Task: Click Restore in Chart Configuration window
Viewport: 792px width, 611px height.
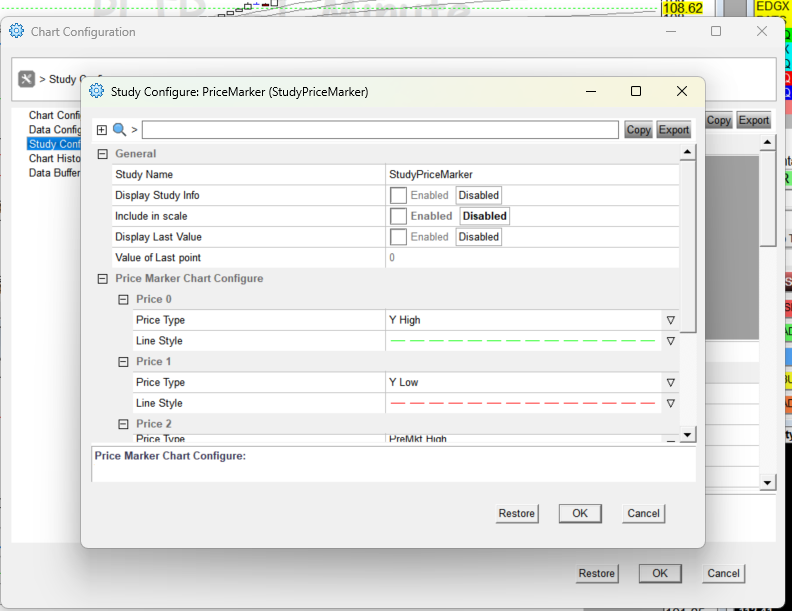Action: (x=597, y=574)
